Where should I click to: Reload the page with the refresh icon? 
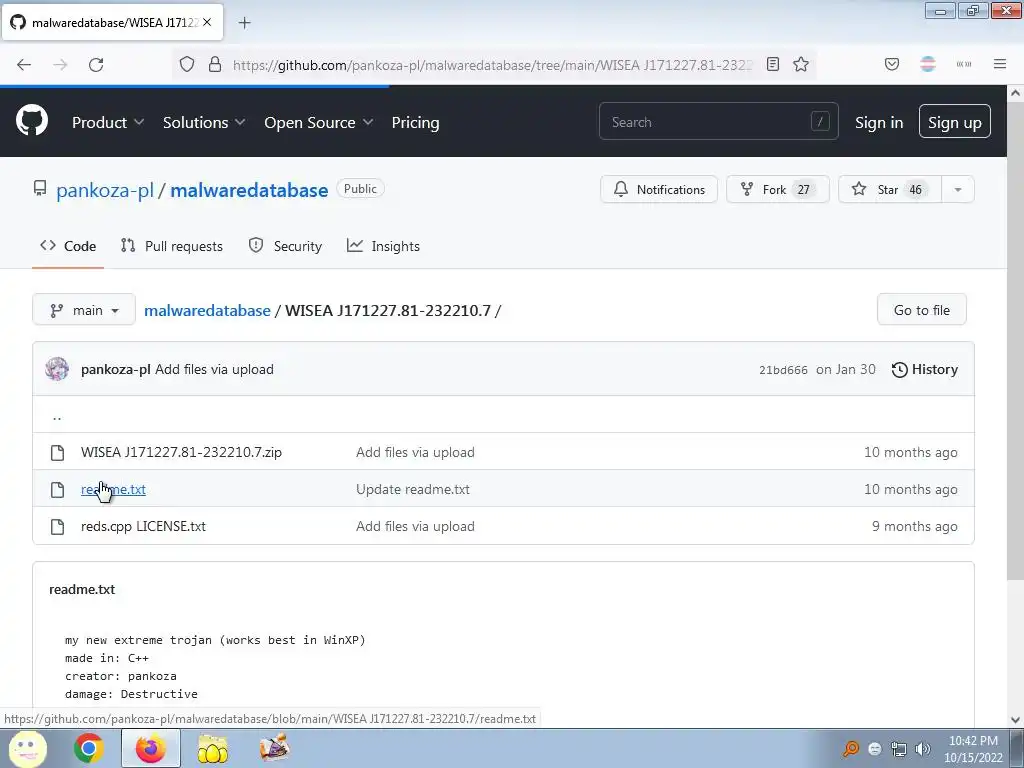(96, 64)
